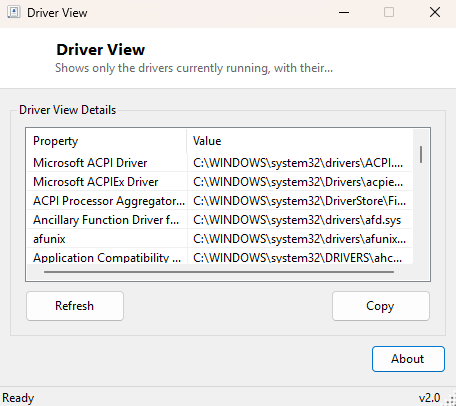The image size is (456, 406).
Task: Select the Microsoft ACPI Driver row
Action: point(219,163)
